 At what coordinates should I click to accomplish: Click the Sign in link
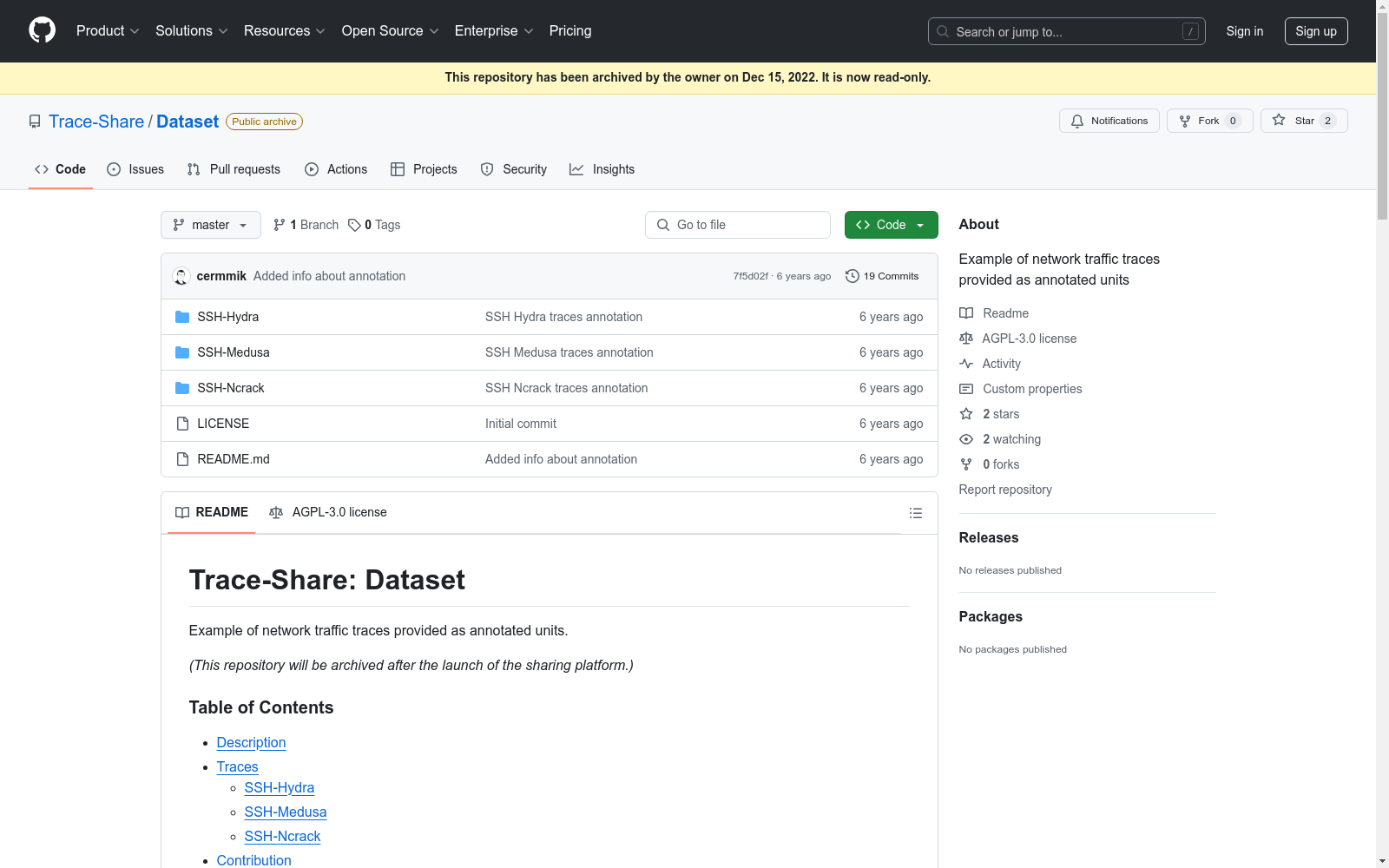point(1245,31)
